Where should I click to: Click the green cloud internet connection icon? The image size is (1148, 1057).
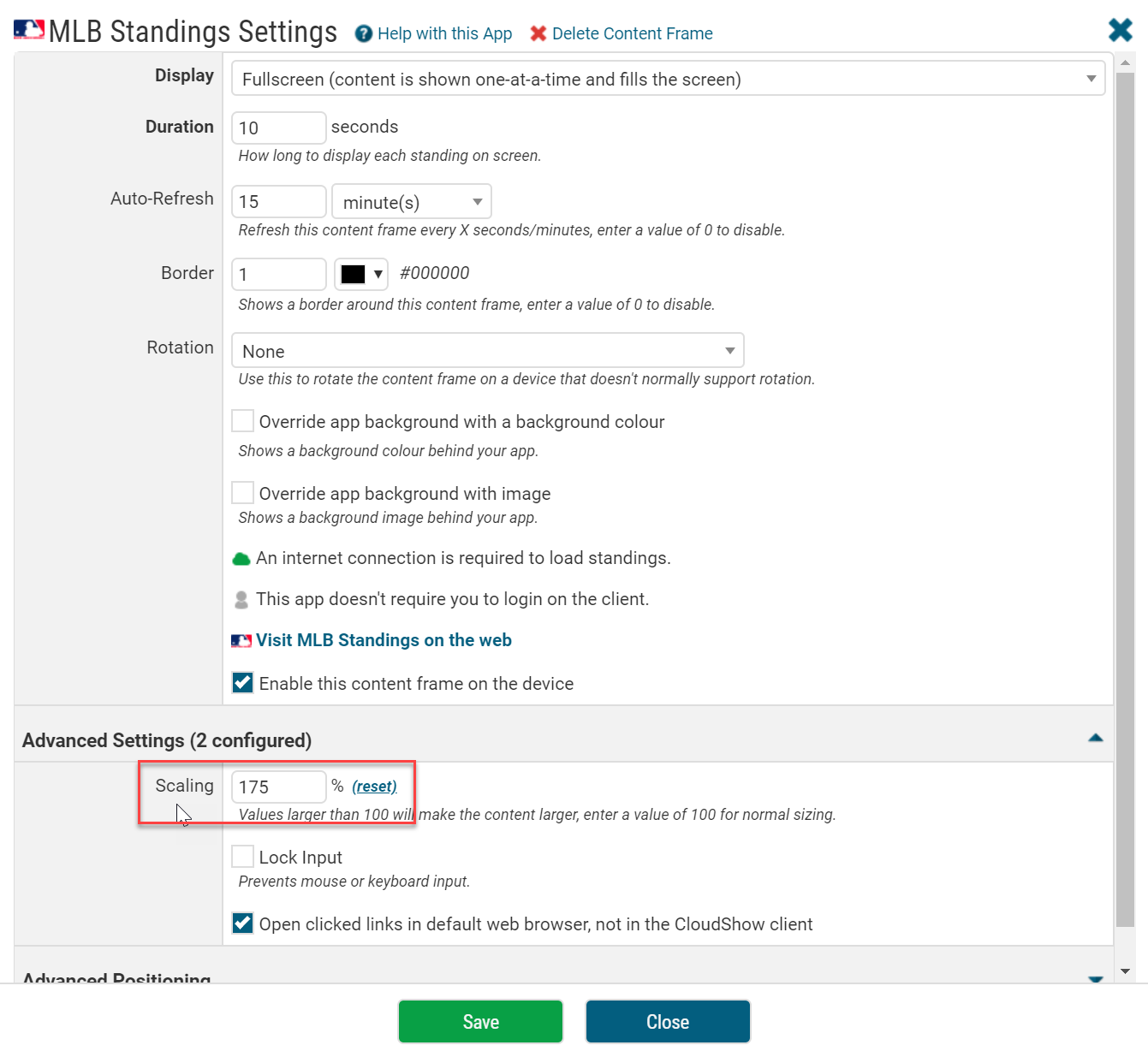point(241,559)
